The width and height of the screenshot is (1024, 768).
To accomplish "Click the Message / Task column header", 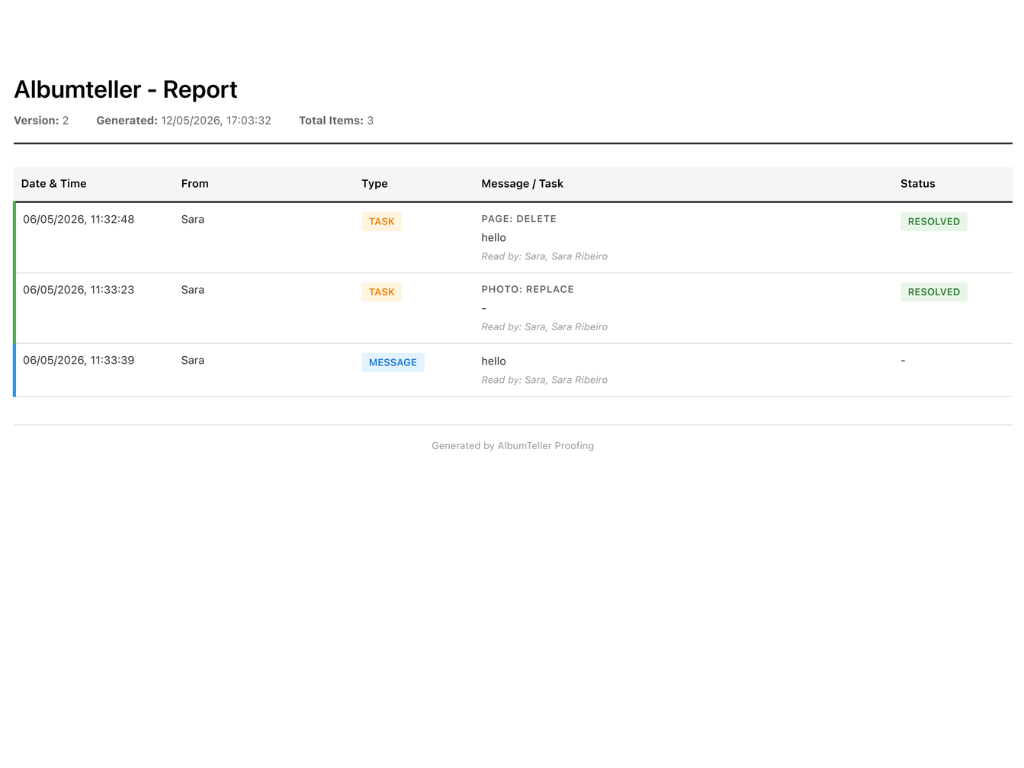I will click(x=522, y=184).
